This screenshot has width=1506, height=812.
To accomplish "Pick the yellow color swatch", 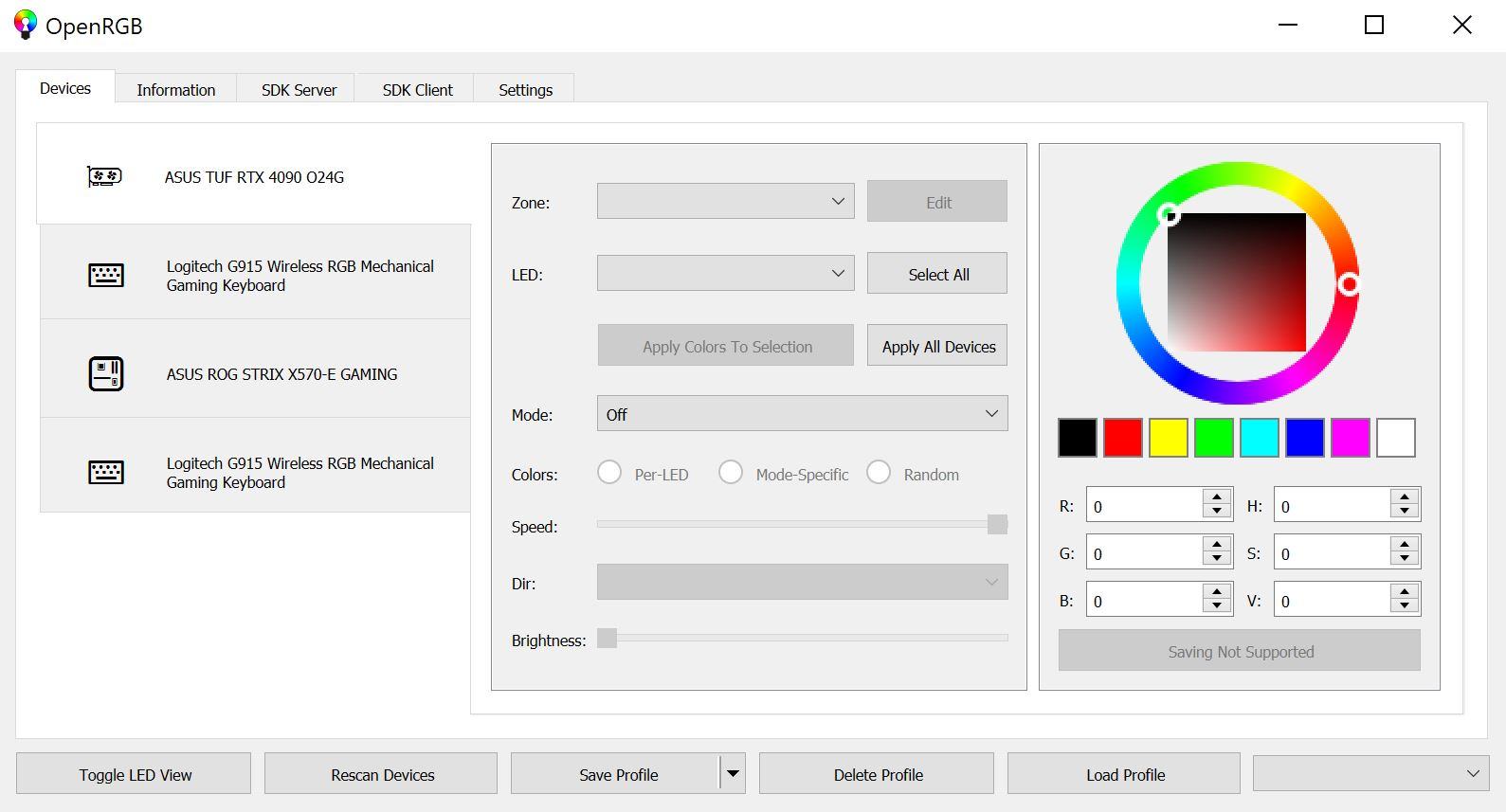I will (1169, 438).
